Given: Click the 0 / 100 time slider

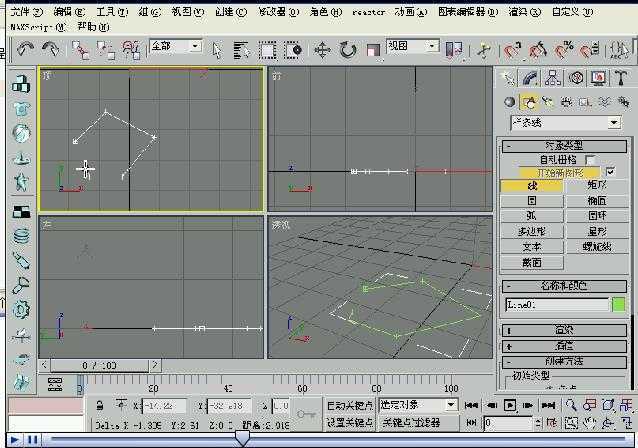Looking at the screenshot, I should 100,365.
